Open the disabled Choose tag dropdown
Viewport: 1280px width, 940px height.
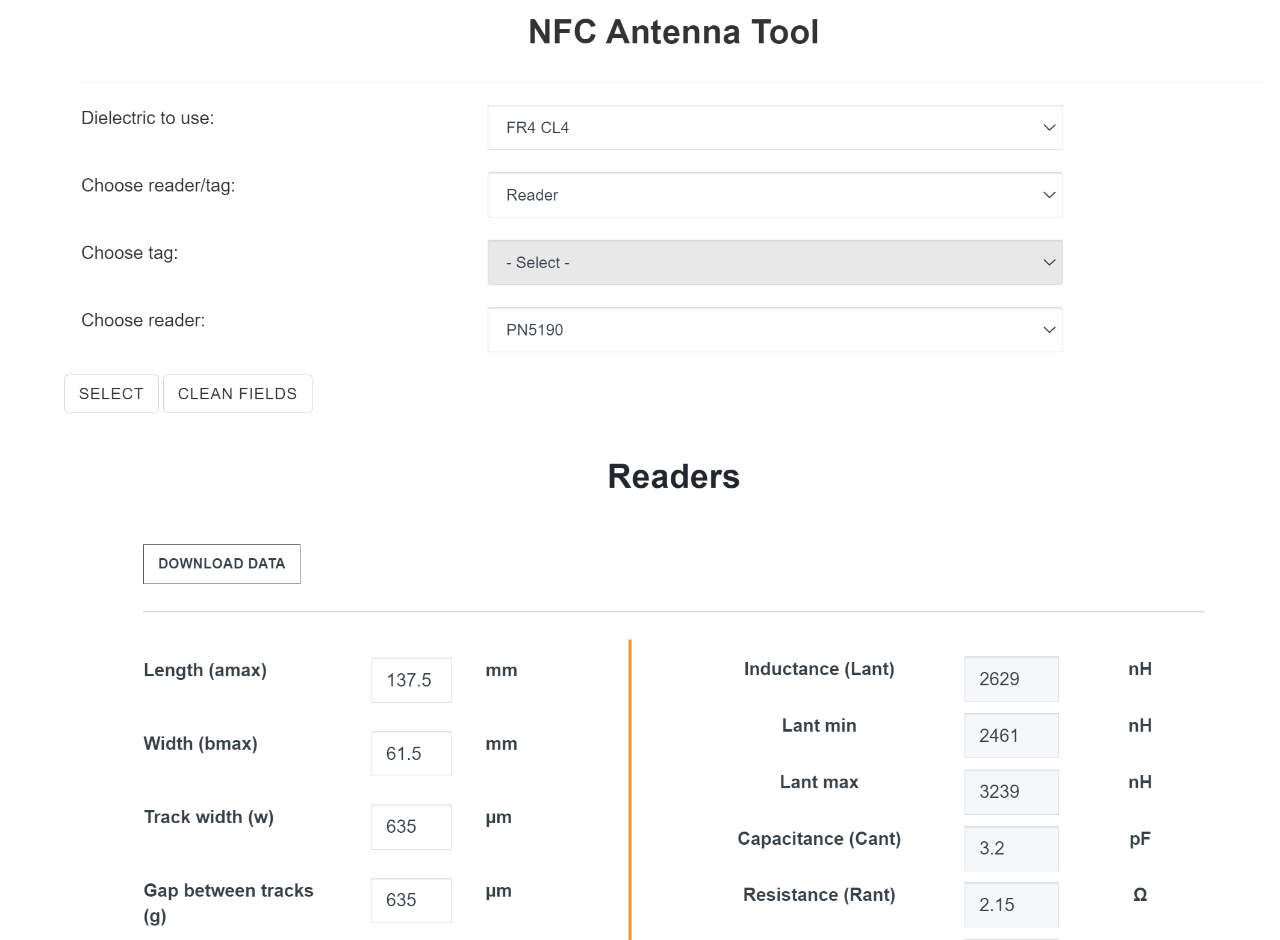click(774, 263)
